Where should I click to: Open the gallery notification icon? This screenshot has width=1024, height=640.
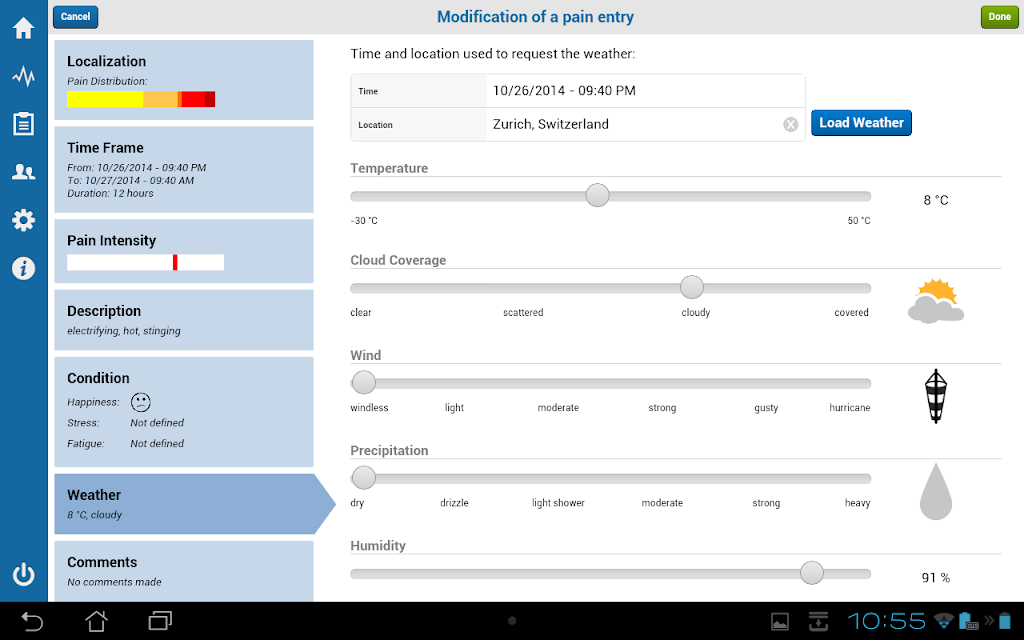click(x=780, y=622)
